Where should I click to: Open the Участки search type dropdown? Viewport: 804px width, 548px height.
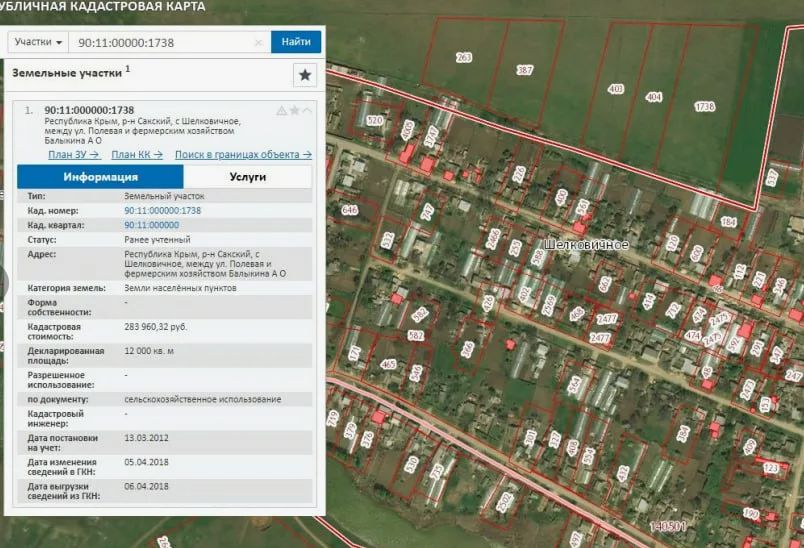39,43
